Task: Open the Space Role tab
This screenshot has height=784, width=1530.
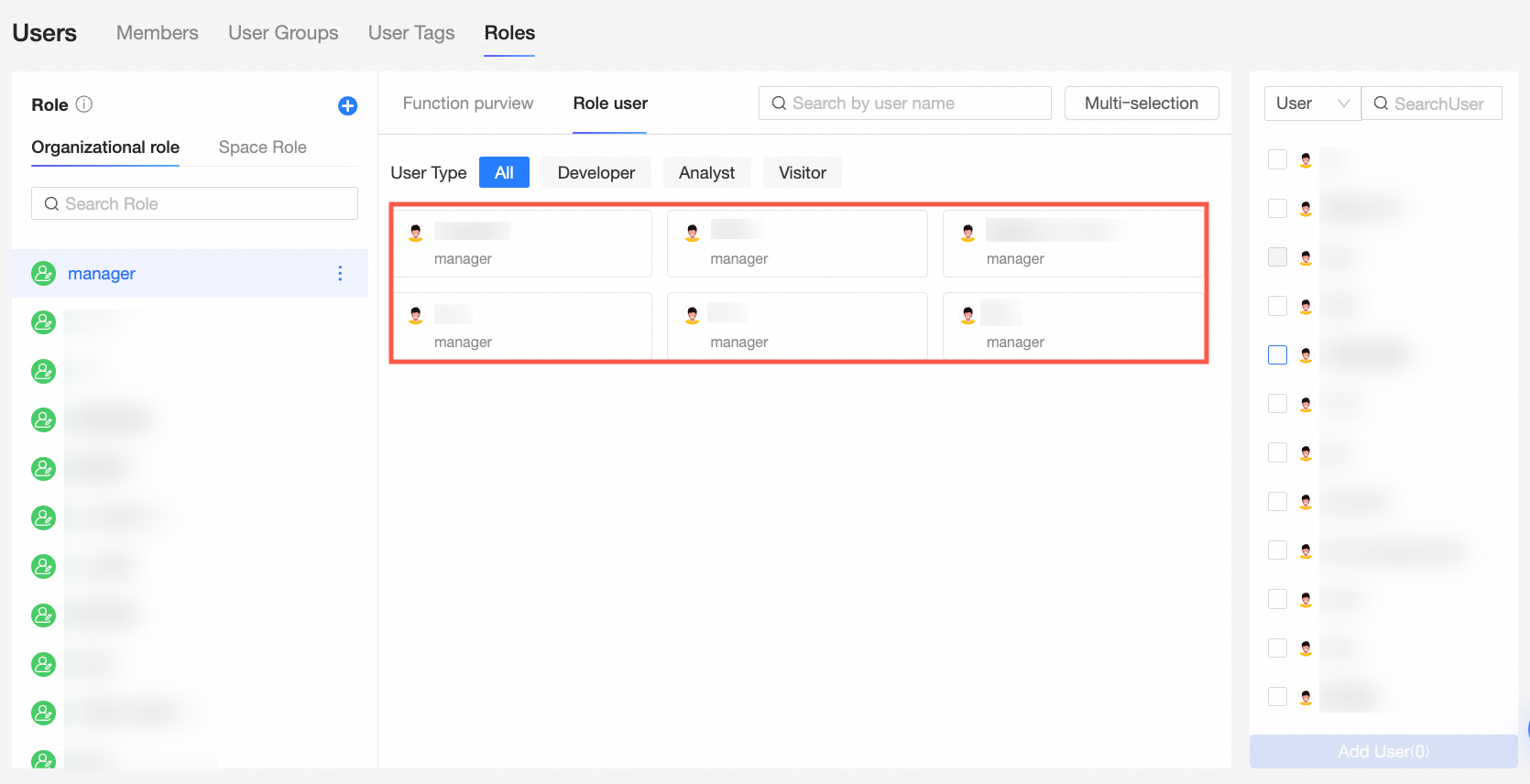Action: click(262, 147)
